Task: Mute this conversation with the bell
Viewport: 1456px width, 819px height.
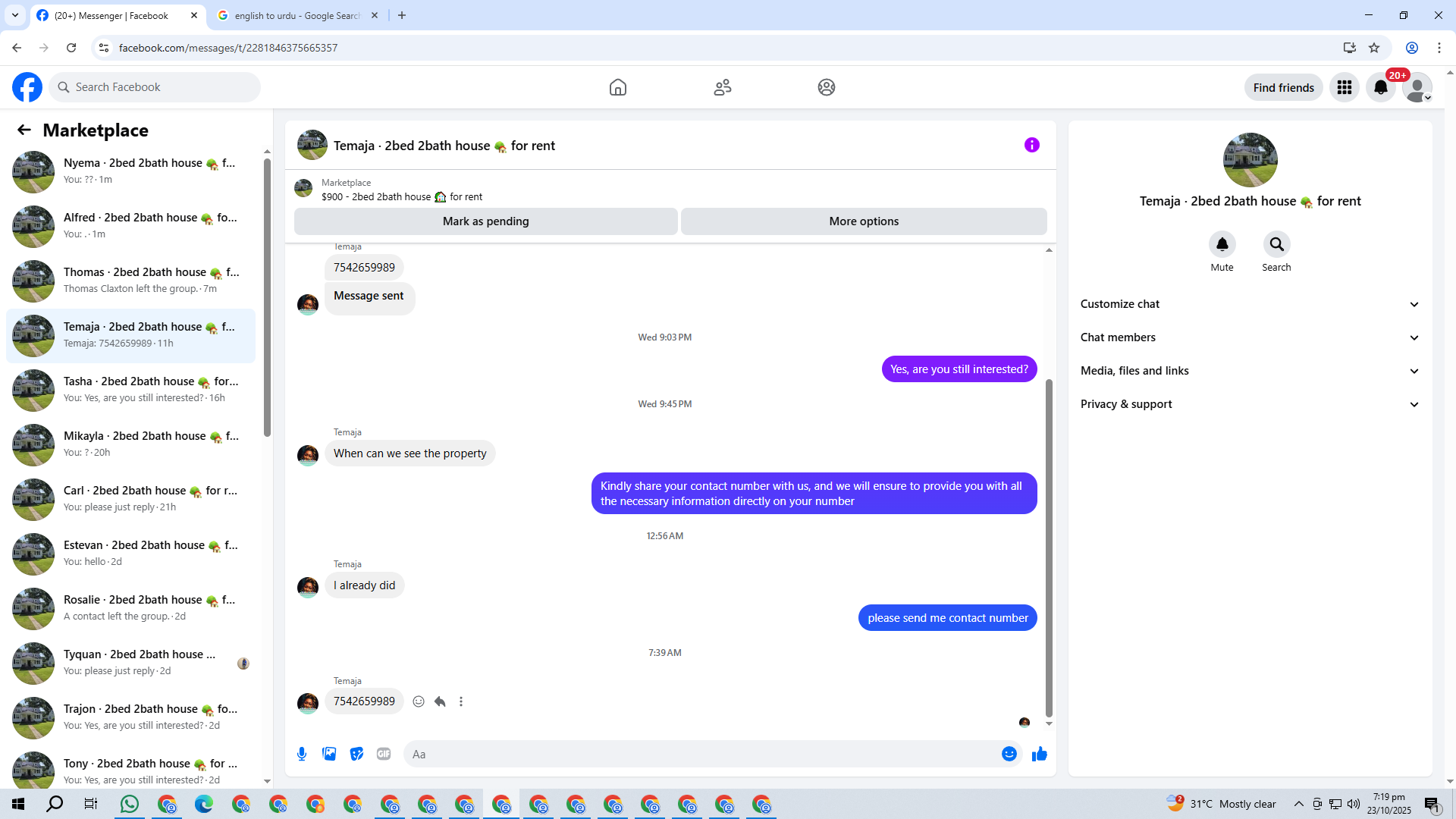Action: (x=1222, y=244)
